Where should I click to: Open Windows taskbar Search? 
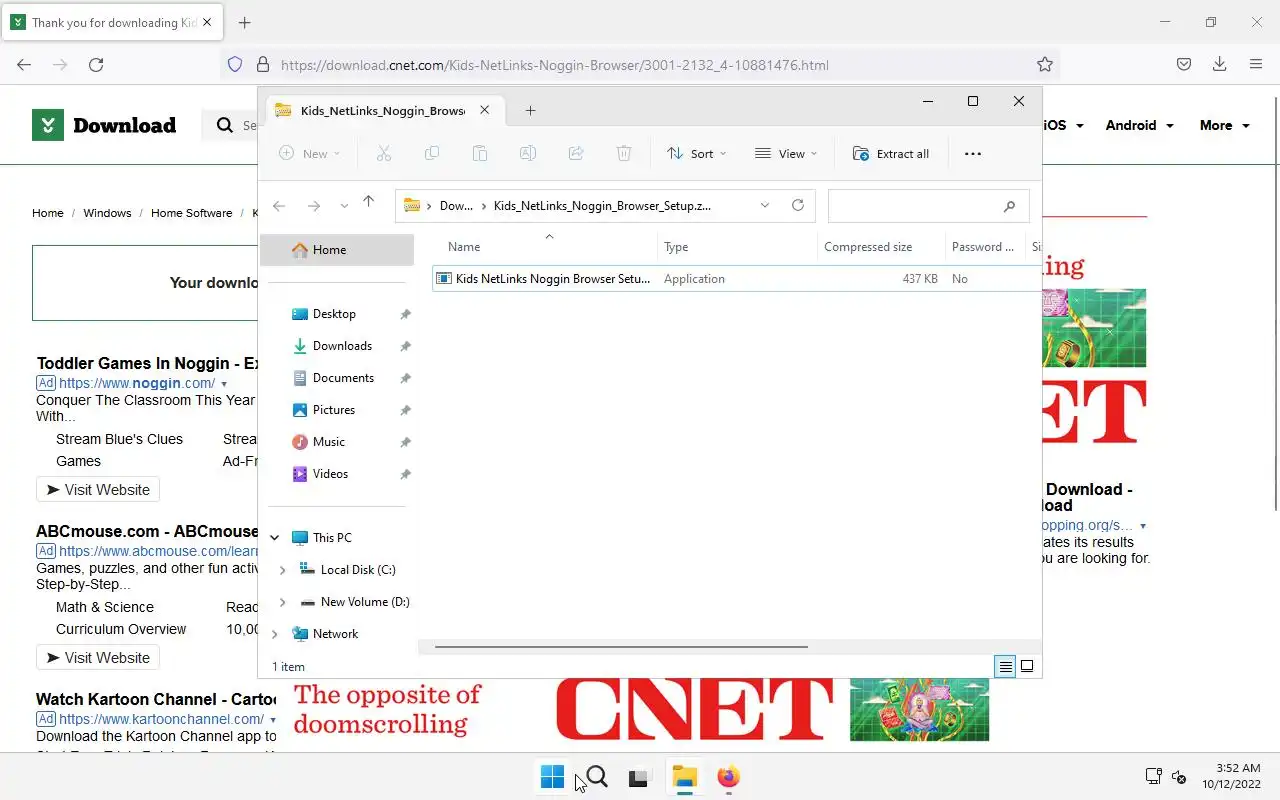[597, 777]
